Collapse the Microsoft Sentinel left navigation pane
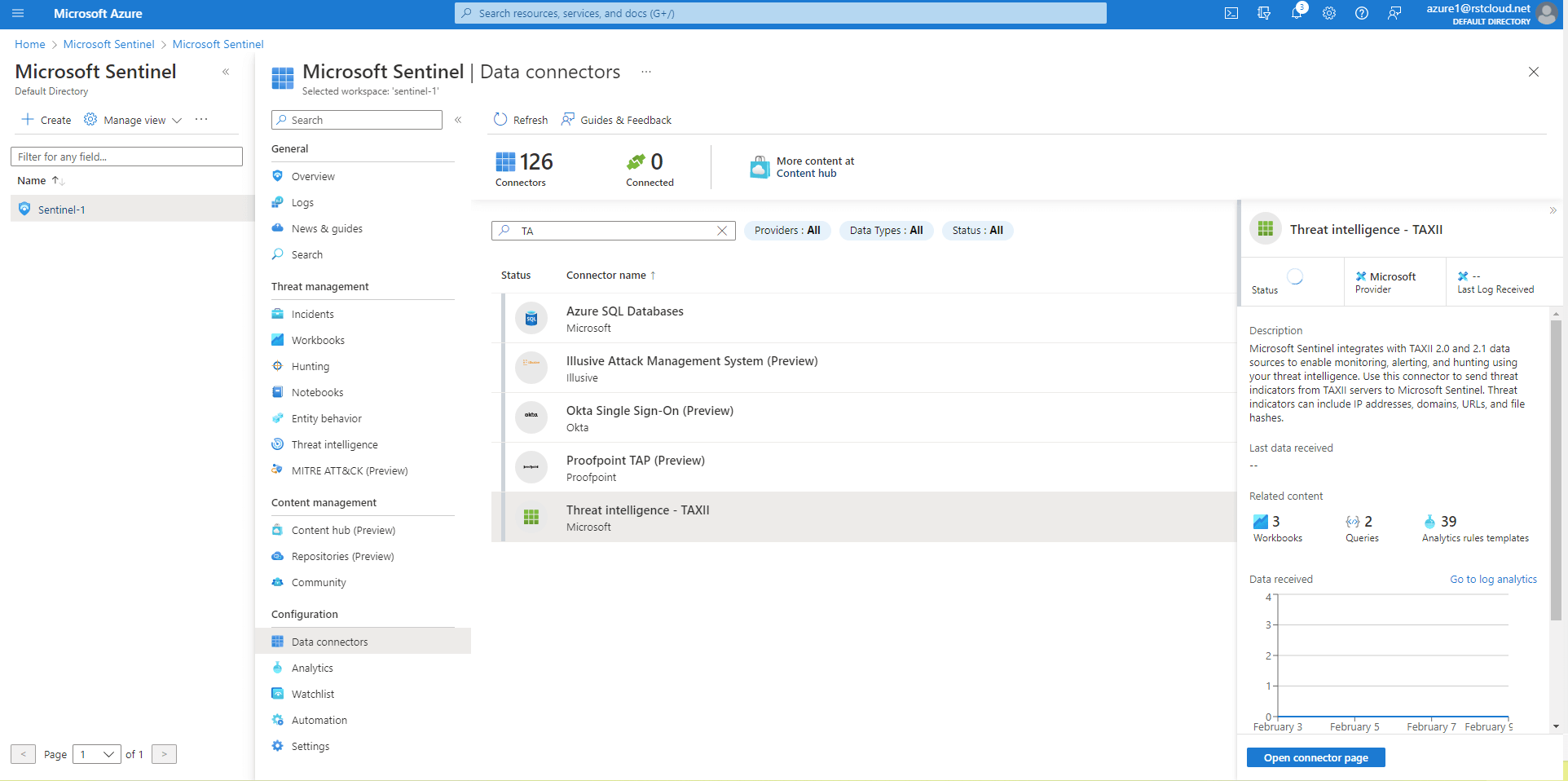The image size is (1568, 781). [x=226, y=72]
